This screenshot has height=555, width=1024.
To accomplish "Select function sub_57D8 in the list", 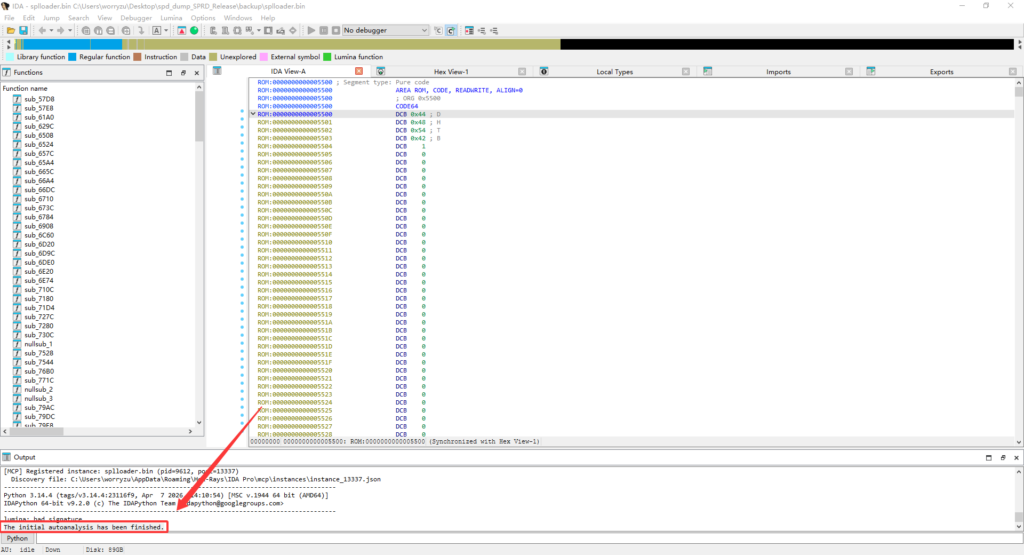I will 39,99.
